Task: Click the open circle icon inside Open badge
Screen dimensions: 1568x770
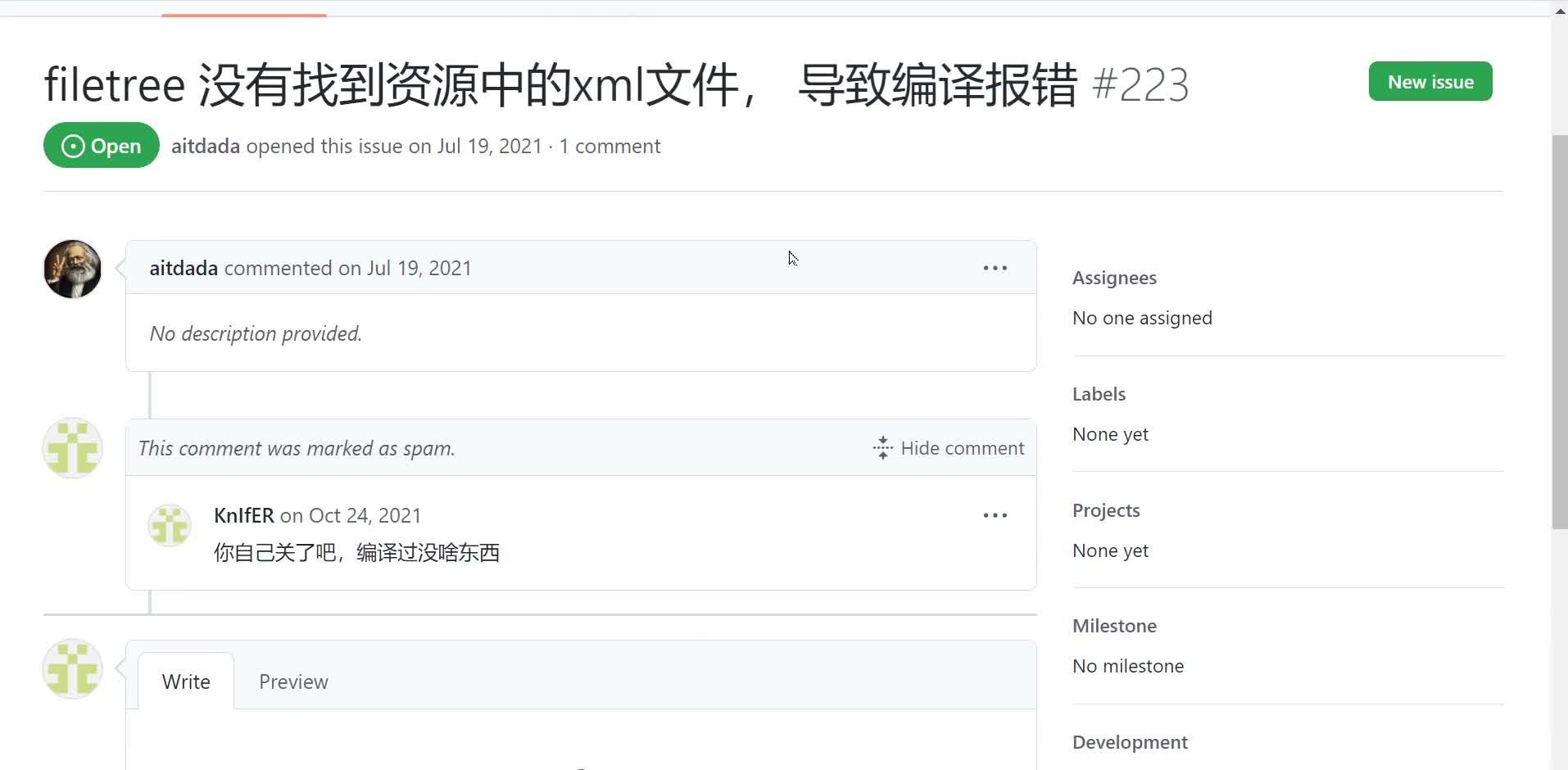Action: pyautogui.click(x=73, y=145)
